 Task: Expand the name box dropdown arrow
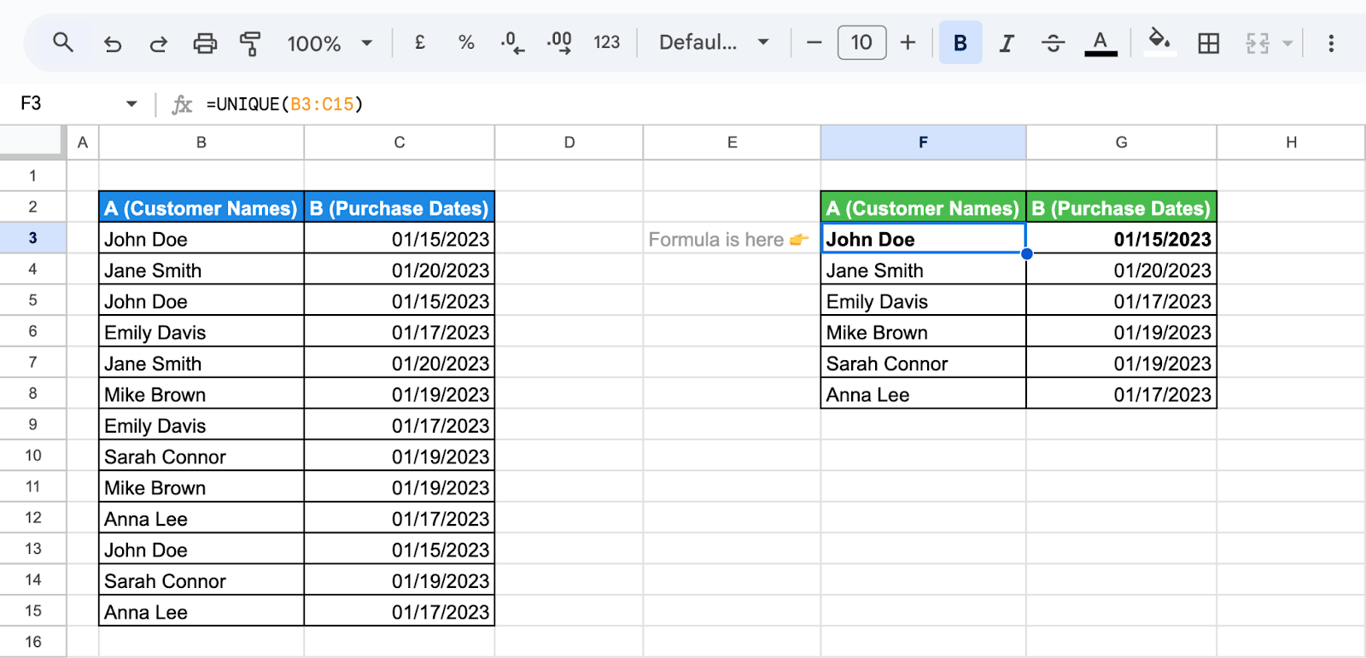[131, 104]
